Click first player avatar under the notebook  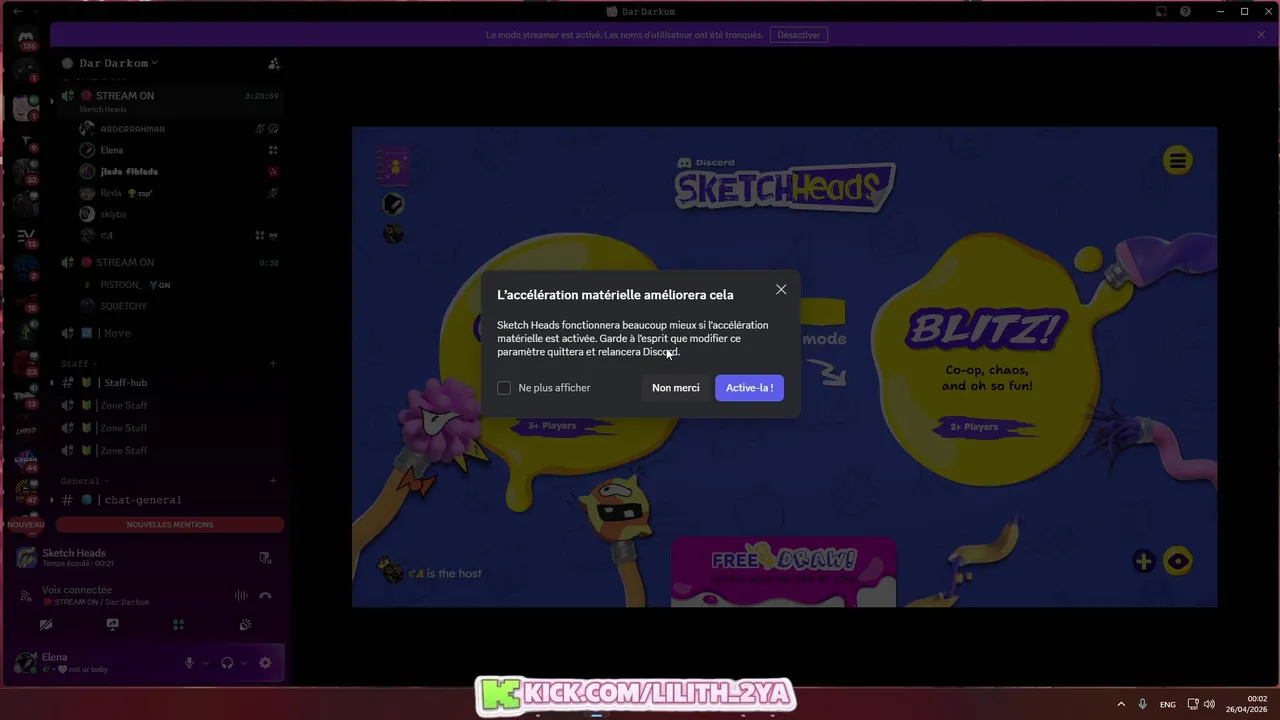pyautogui.click(x=393, y=204)
